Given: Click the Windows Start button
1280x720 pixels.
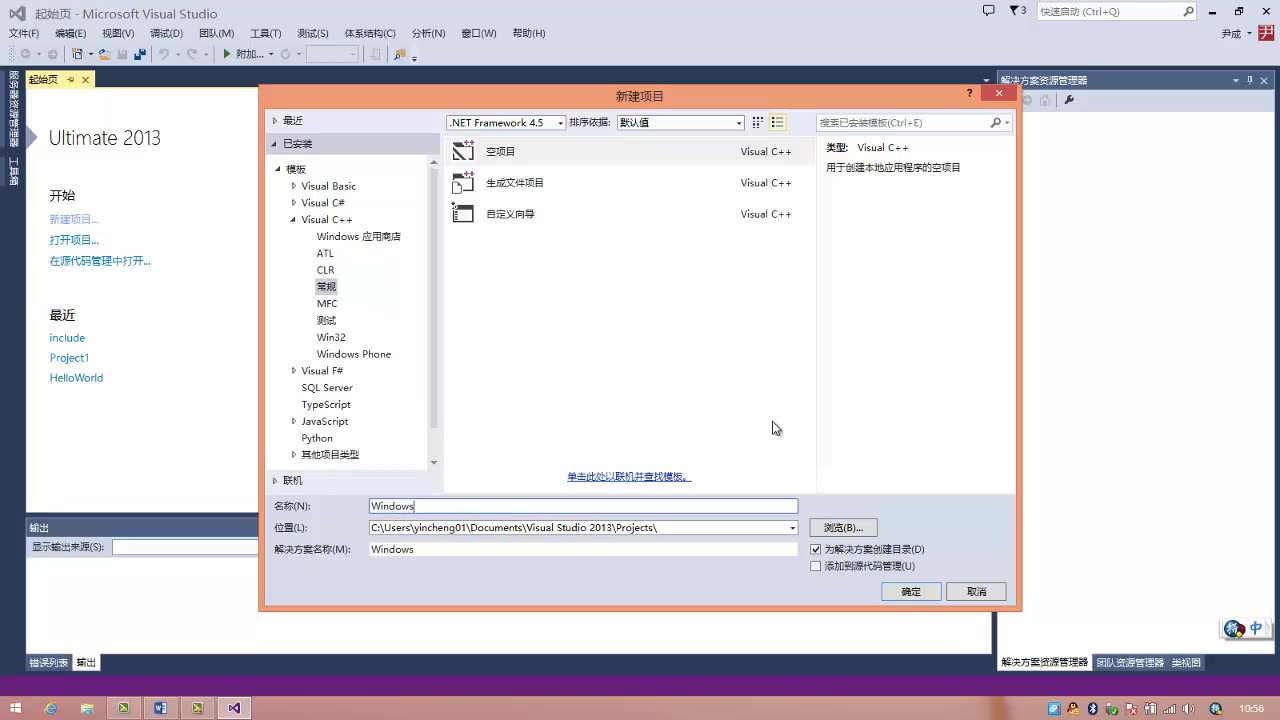Looking at the screenshot, I should tap(15, 708).
